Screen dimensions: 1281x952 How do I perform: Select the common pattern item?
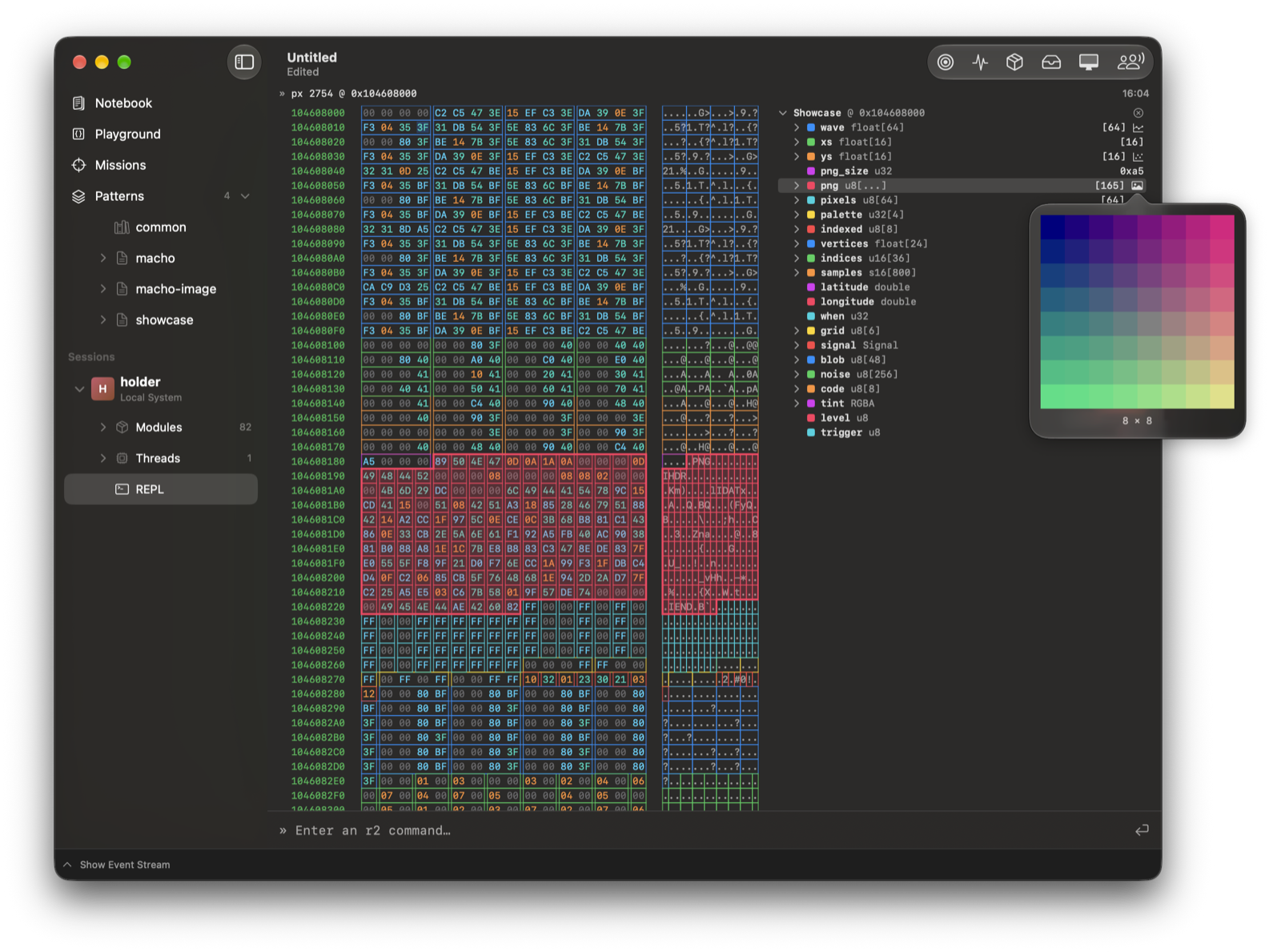(160, 227)
